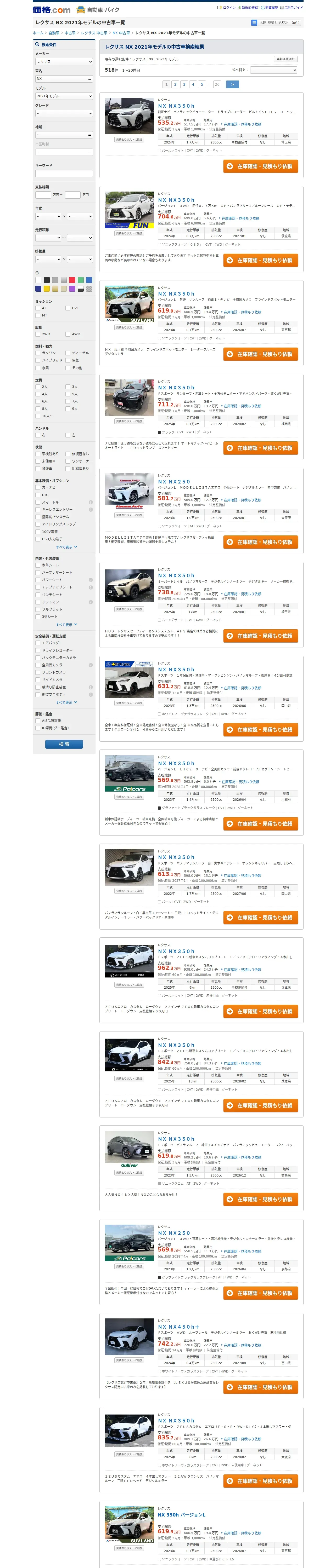This screenshot has width=336, height=1568.
Task: Open thumbnail of the 581.7万円 NX250
Action: 129,492
